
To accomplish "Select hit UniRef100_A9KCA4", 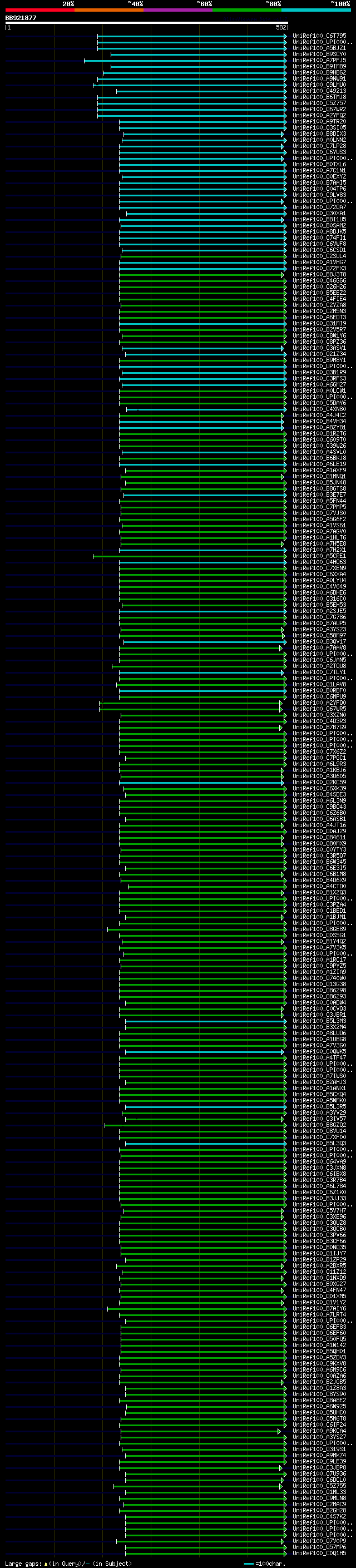I will (319, 1431).
